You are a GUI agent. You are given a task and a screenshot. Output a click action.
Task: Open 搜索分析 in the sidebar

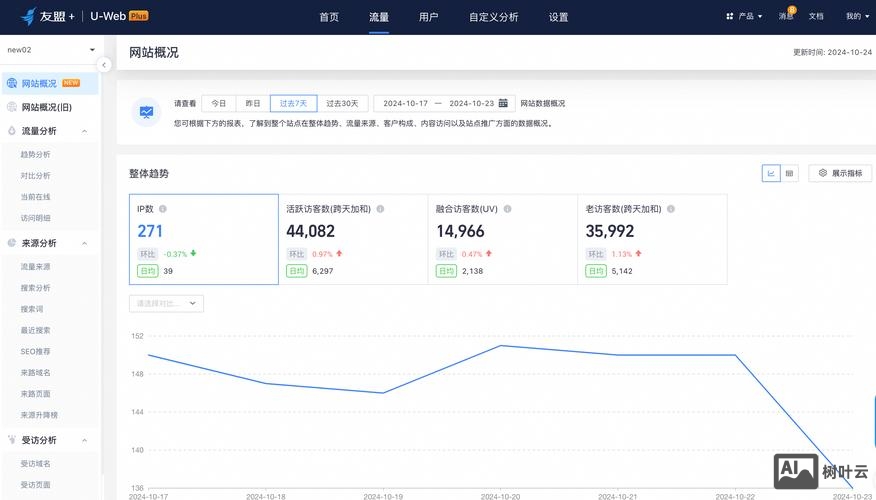click(35, 288)
